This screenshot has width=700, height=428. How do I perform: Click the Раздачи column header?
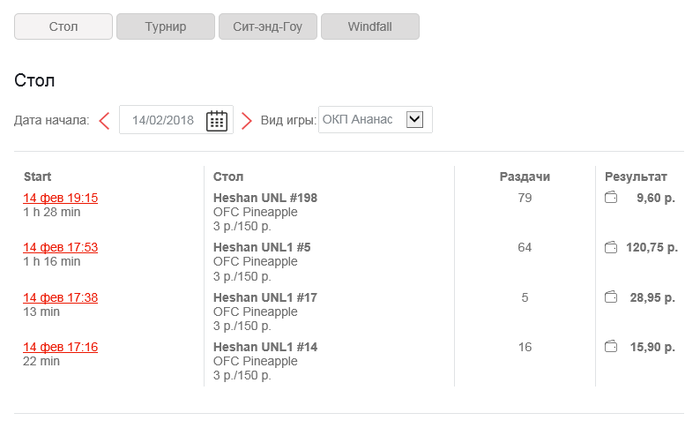point(525,177)
